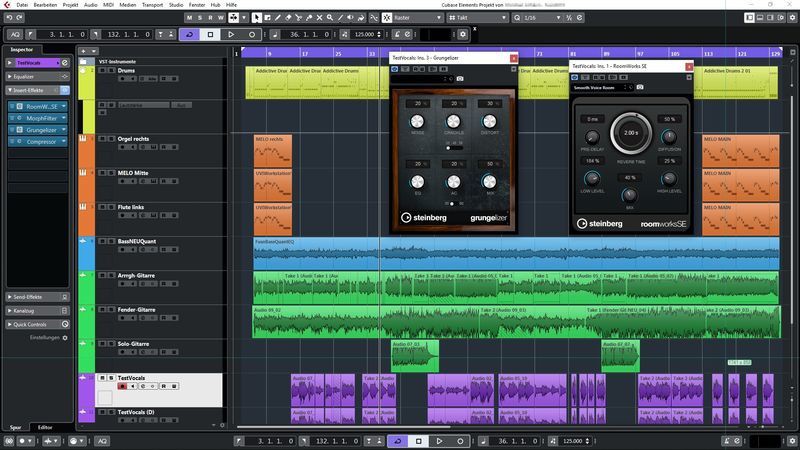Click the Reverb Time knob in RoomWorks SE

(632, 132)
